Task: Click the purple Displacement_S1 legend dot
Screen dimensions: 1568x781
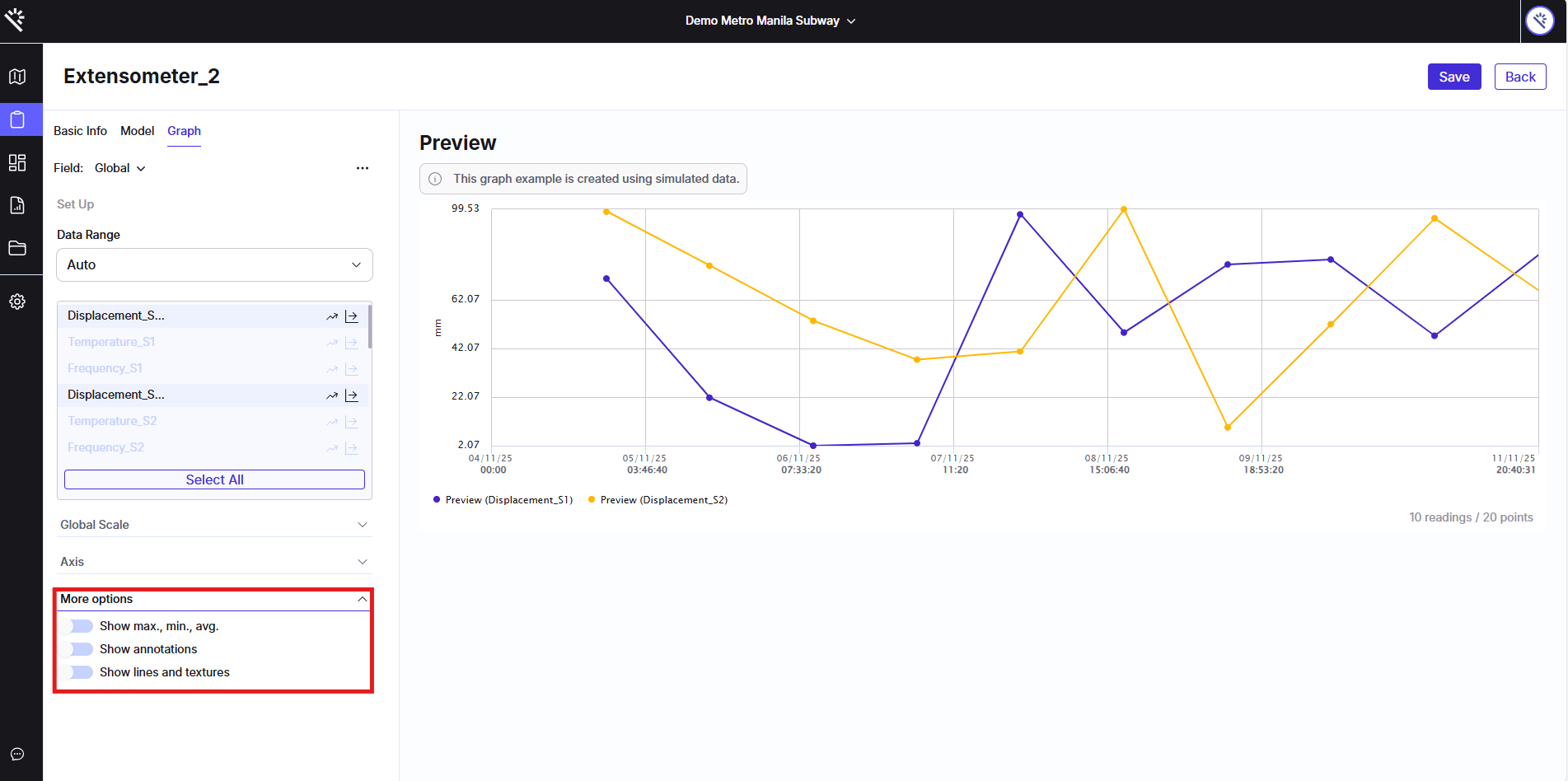Action: [x=437, y=499]
